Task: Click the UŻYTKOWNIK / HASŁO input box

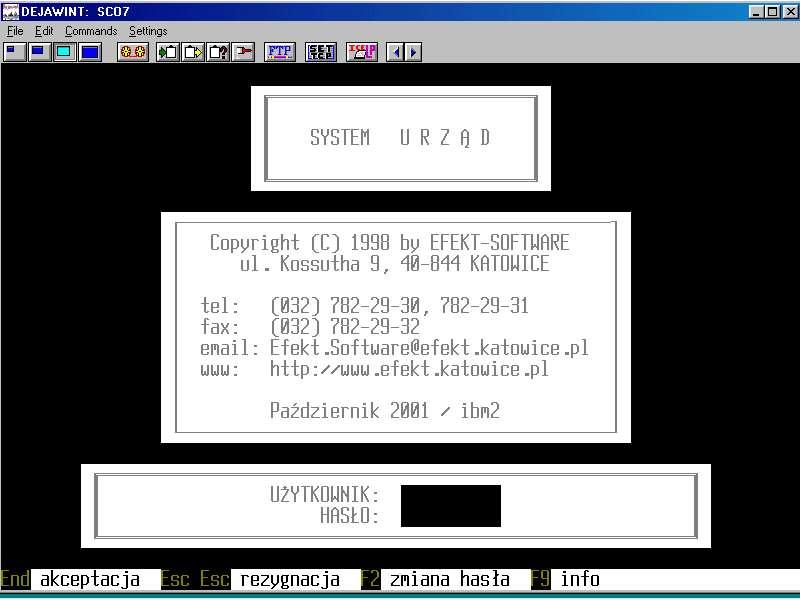Action: coord(451,506)
